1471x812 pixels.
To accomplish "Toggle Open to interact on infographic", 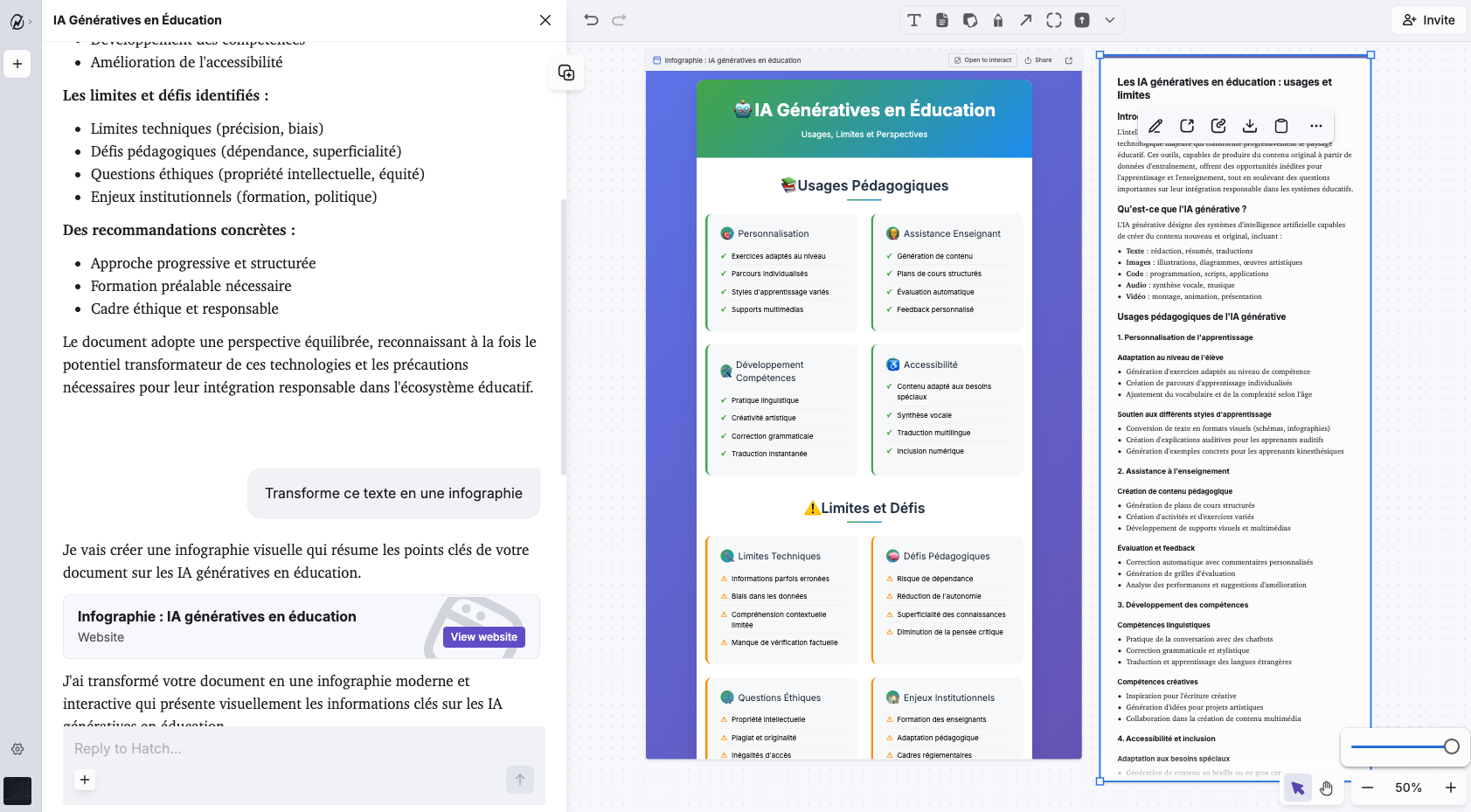I will 982,60.
